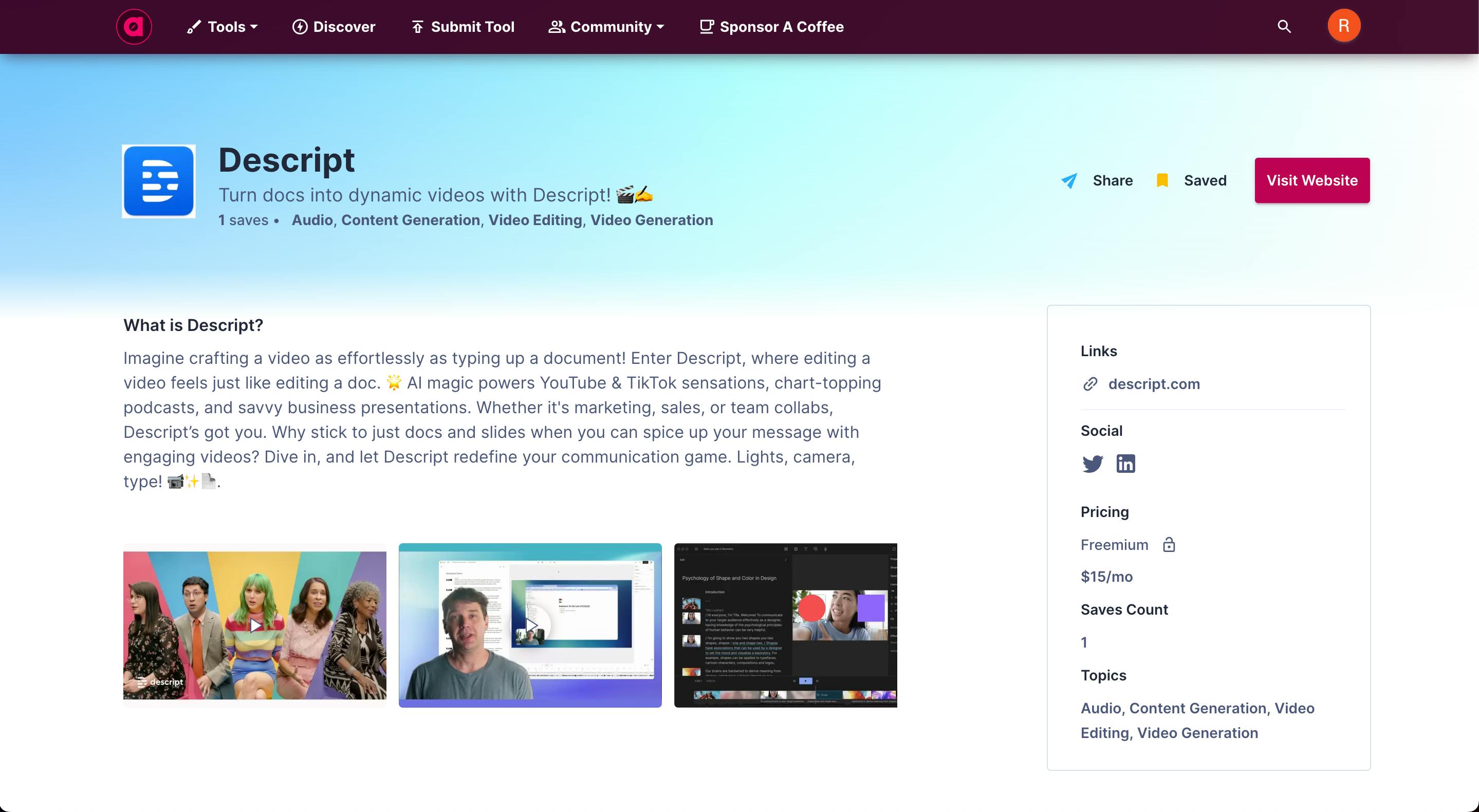Play the man presenting video thumbnail

click(x=530, y=625)
